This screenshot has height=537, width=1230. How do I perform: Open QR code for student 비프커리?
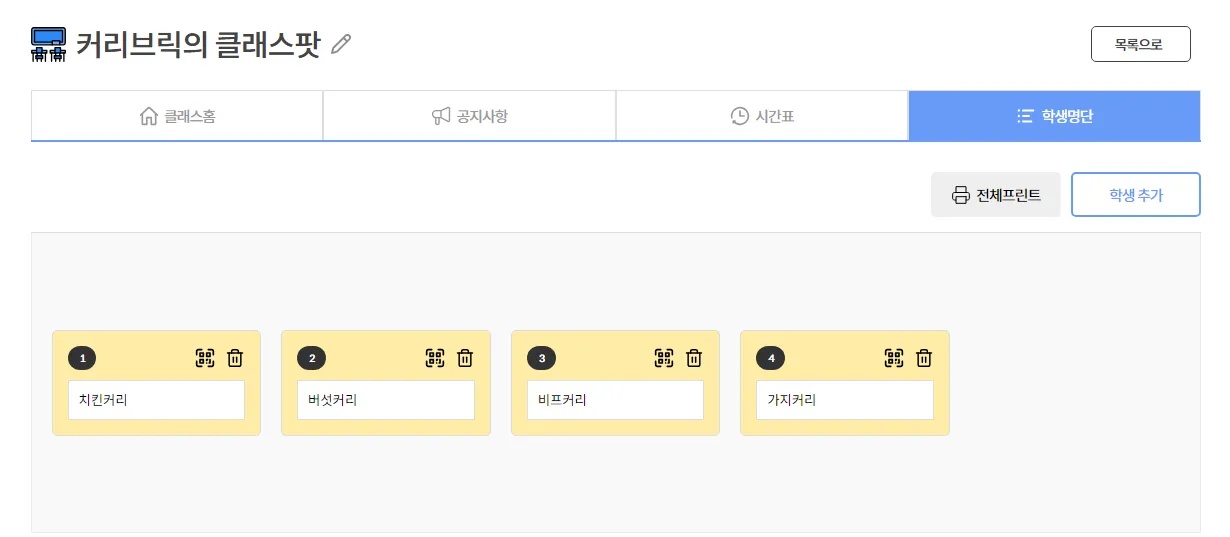tap(664, 358)
